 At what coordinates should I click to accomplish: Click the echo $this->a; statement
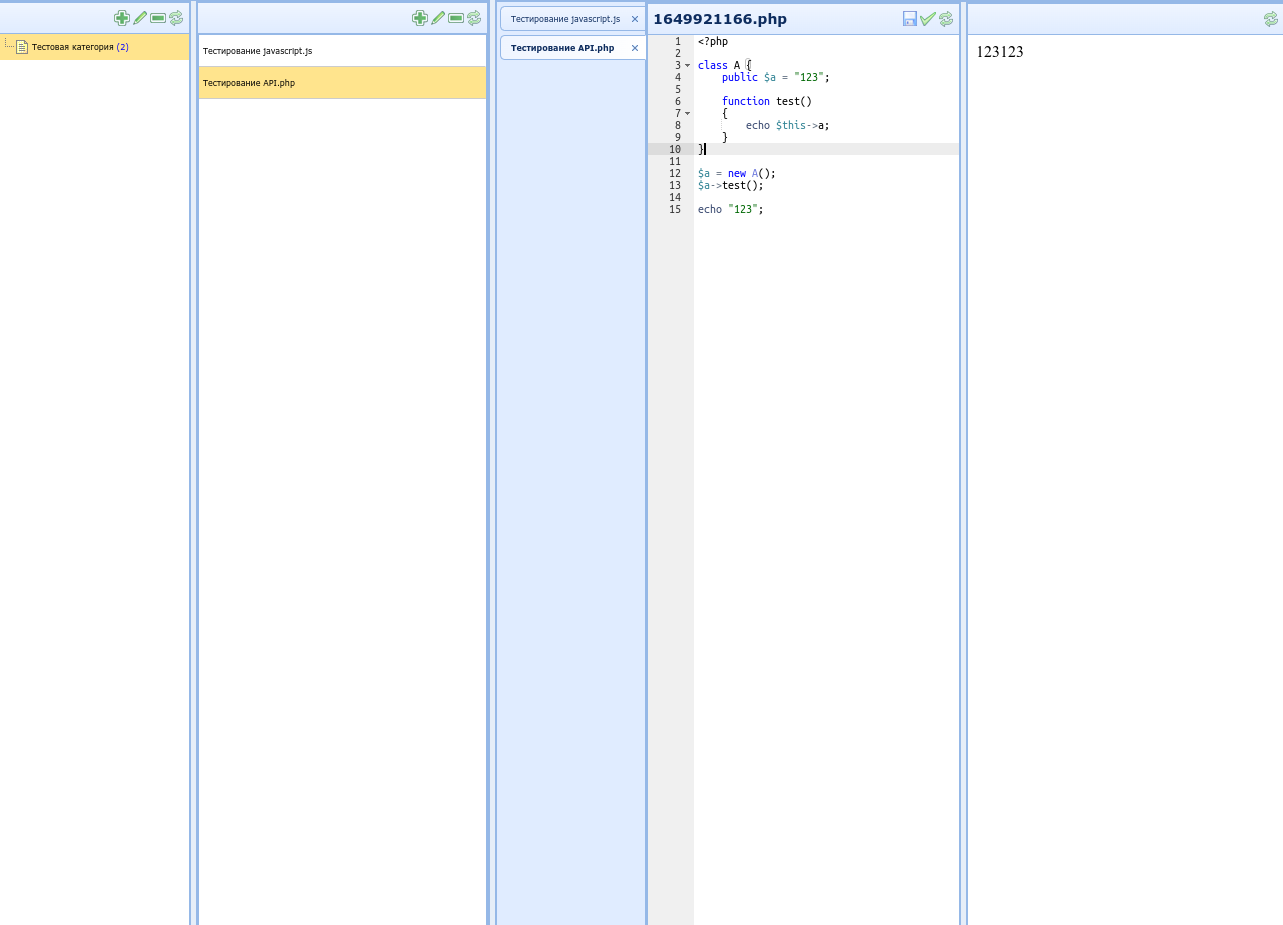point(788,125)
